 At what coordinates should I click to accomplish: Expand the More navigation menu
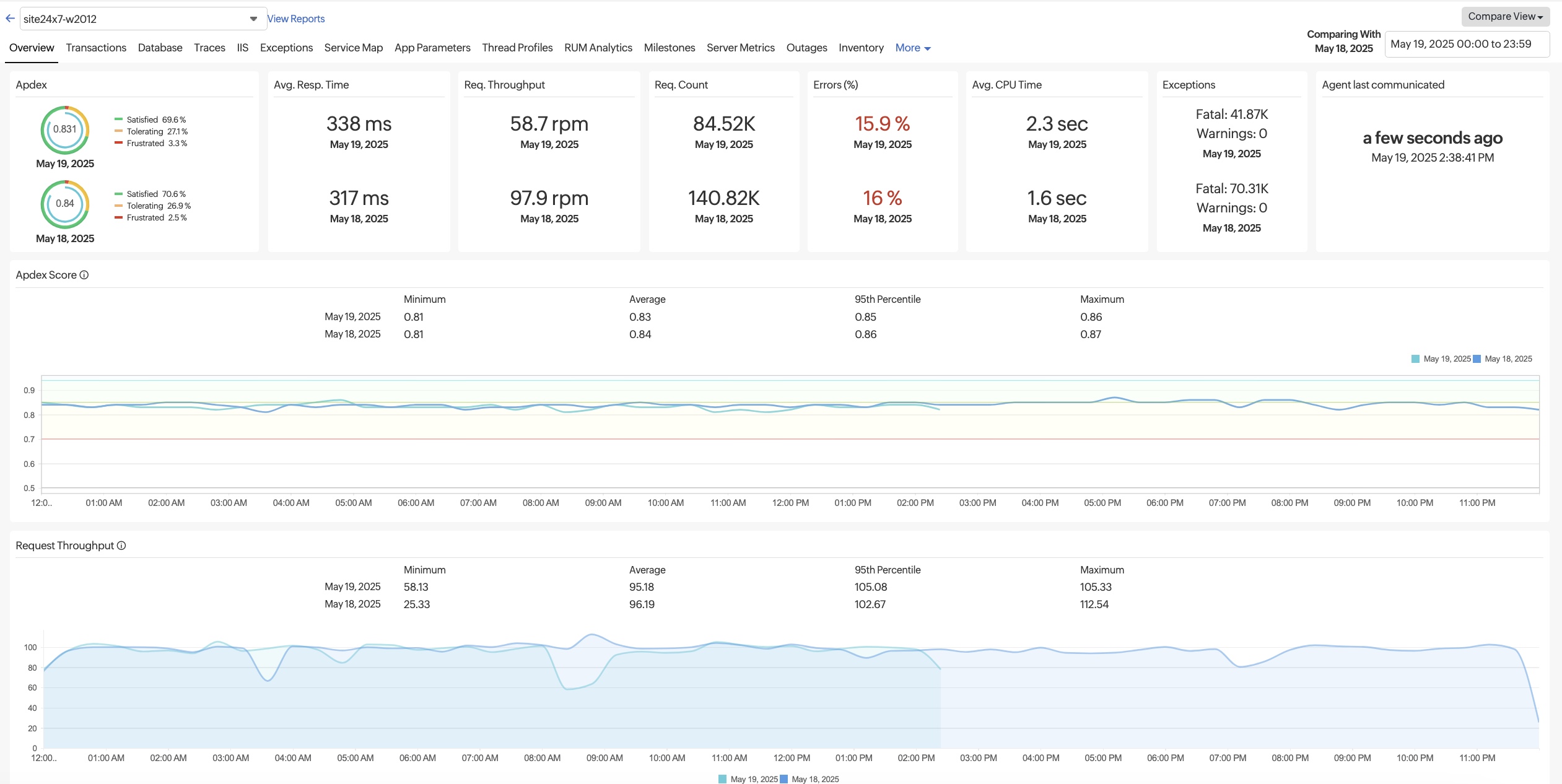pos(912,48)
